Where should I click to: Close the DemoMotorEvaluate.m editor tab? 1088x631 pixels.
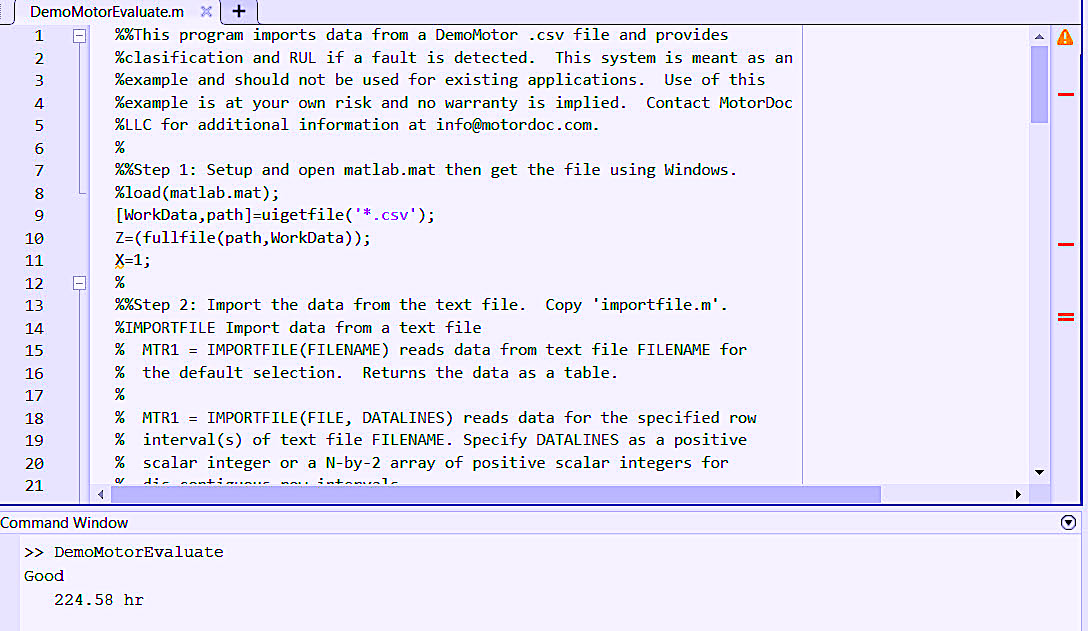point(206,11)
